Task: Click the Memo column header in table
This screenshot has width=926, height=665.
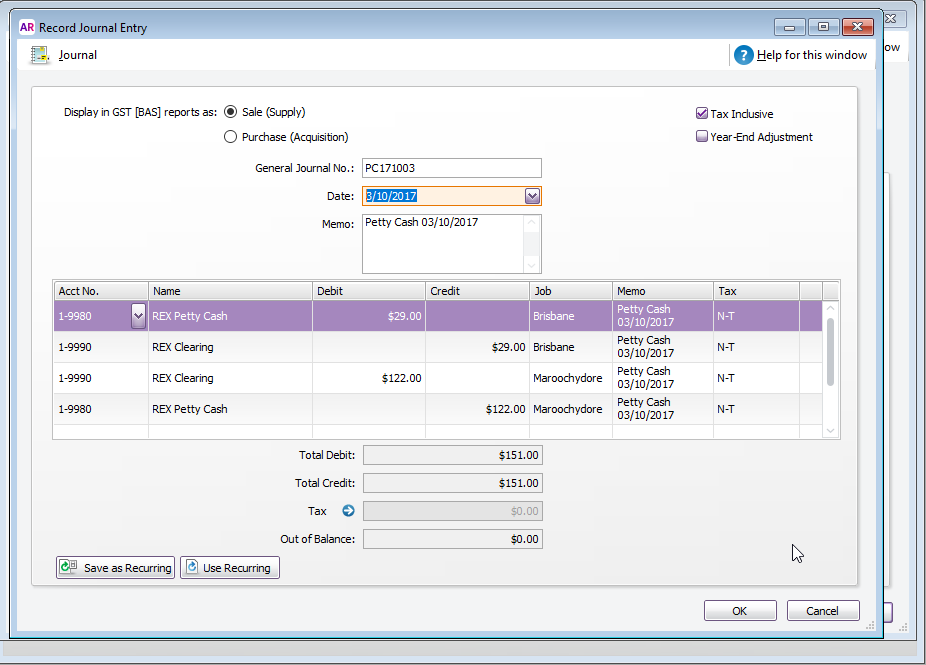Action: [663, 291]
